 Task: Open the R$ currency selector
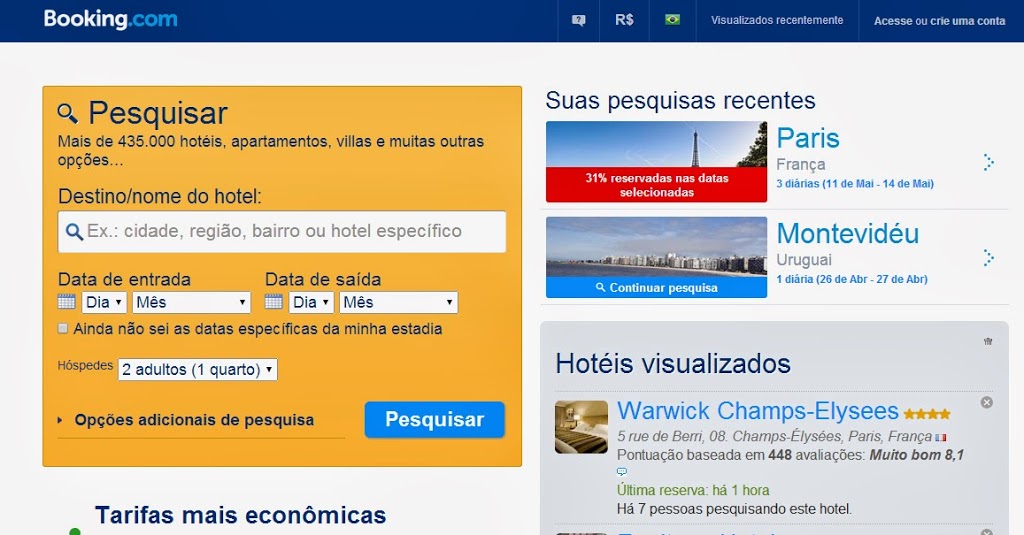pyautogui.click(x=624, y=20)
